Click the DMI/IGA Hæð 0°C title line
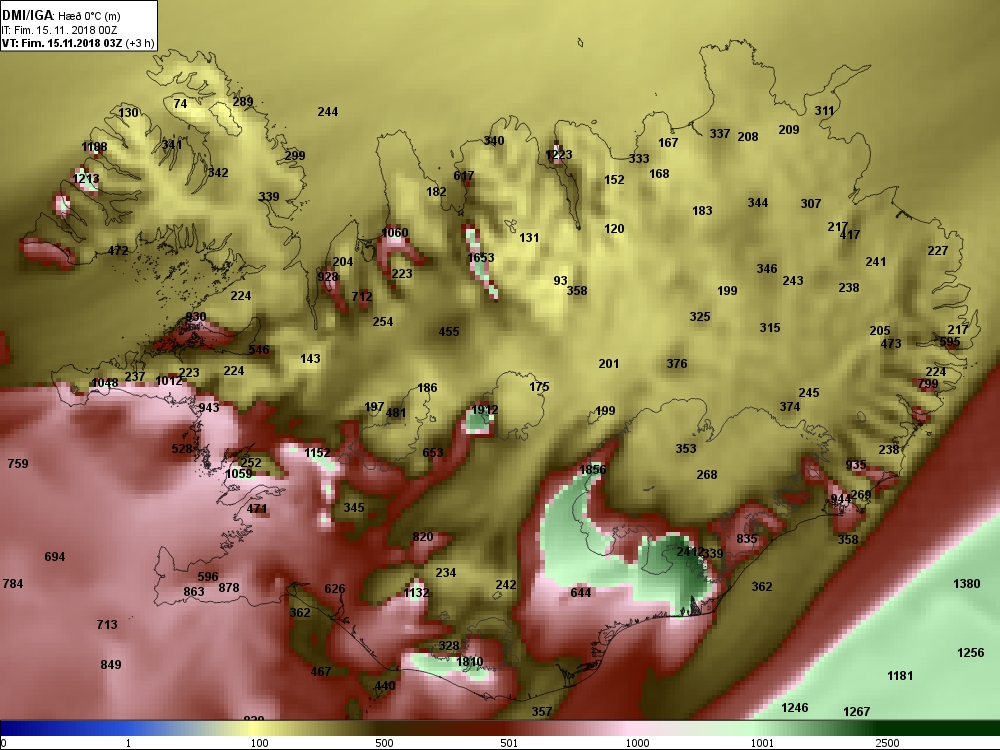This screenshot has height=750, width=1000. [x=61, y=15]
